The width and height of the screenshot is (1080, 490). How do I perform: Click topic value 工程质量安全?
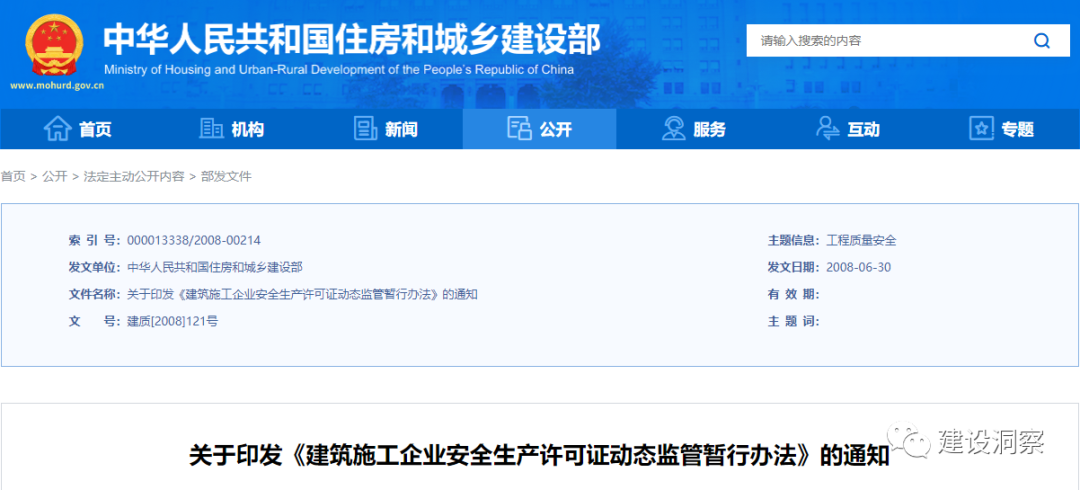coord(861,241)
